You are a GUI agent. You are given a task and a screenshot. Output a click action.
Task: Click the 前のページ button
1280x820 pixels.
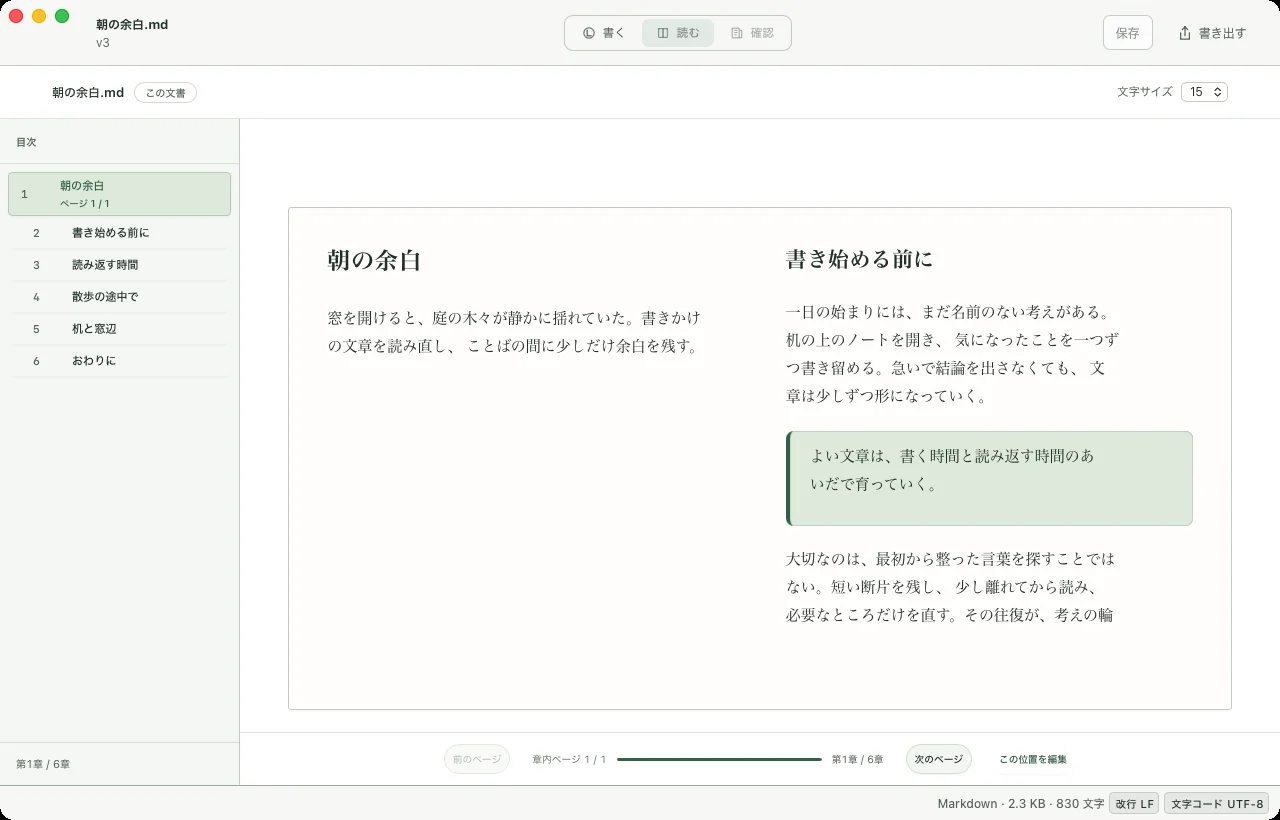point(477,759)
